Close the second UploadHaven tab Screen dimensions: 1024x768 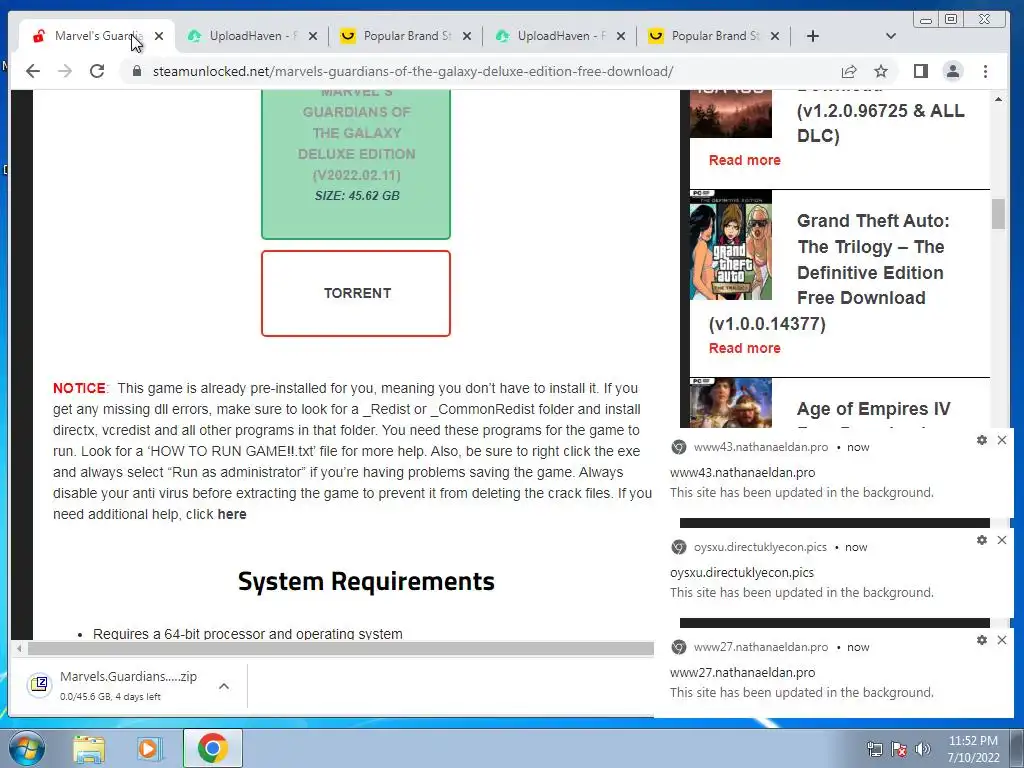[621, 36]
